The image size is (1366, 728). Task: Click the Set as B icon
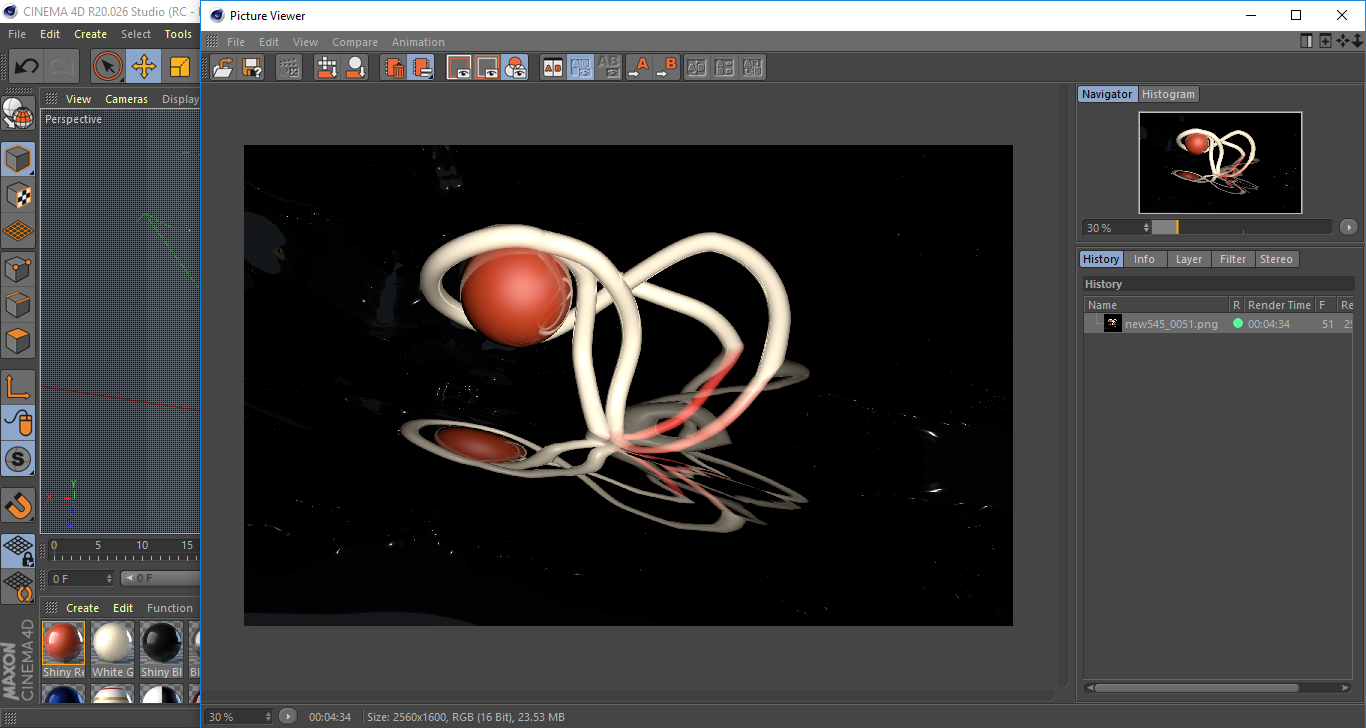[666, 67]
